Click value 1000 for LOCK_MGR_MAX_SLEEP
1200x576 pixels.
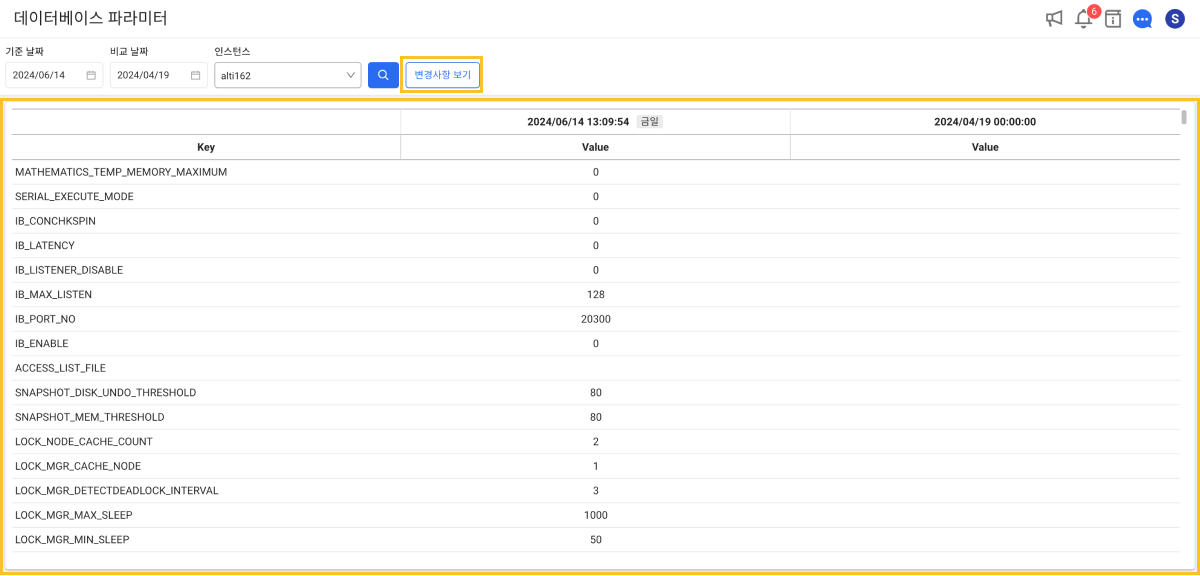pos(596,515)
